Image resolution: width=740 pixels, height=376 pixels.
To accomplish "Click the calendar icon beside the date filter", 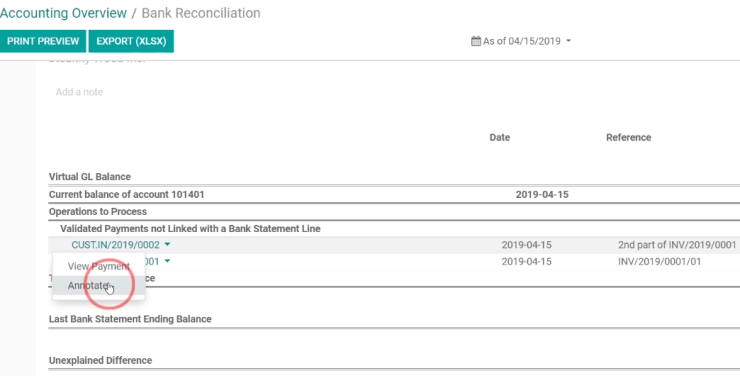I will coord(476,41).
